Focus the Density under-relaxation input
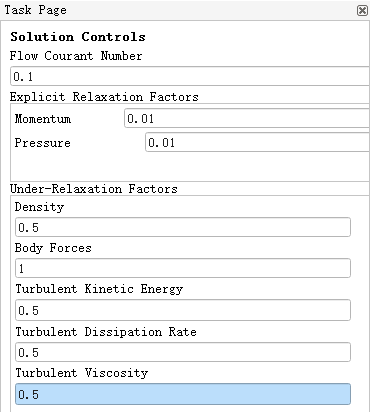The width and height of the screenshot is (372, 412). [x=183, y=227]
